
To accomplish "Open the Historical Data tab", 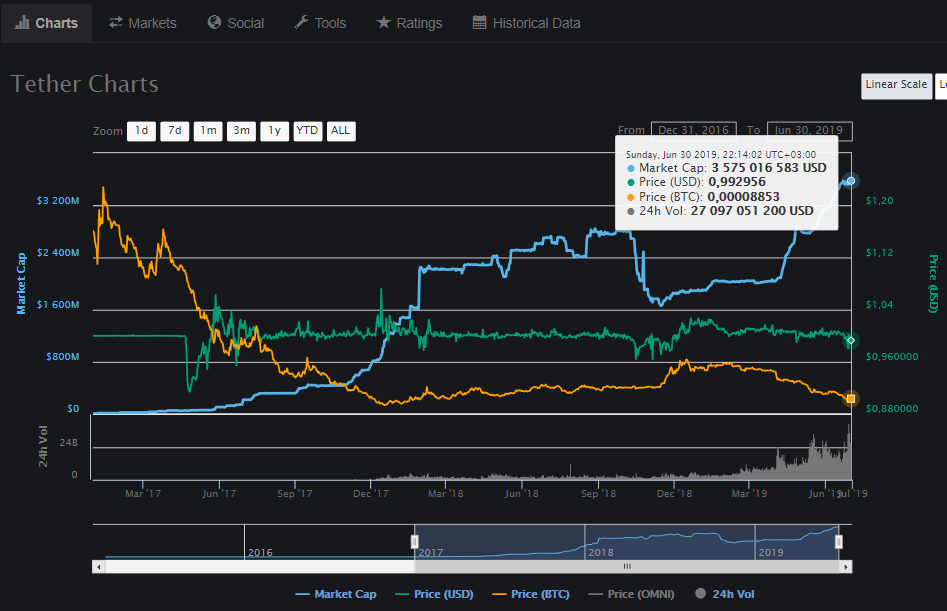I will point(526,23).
